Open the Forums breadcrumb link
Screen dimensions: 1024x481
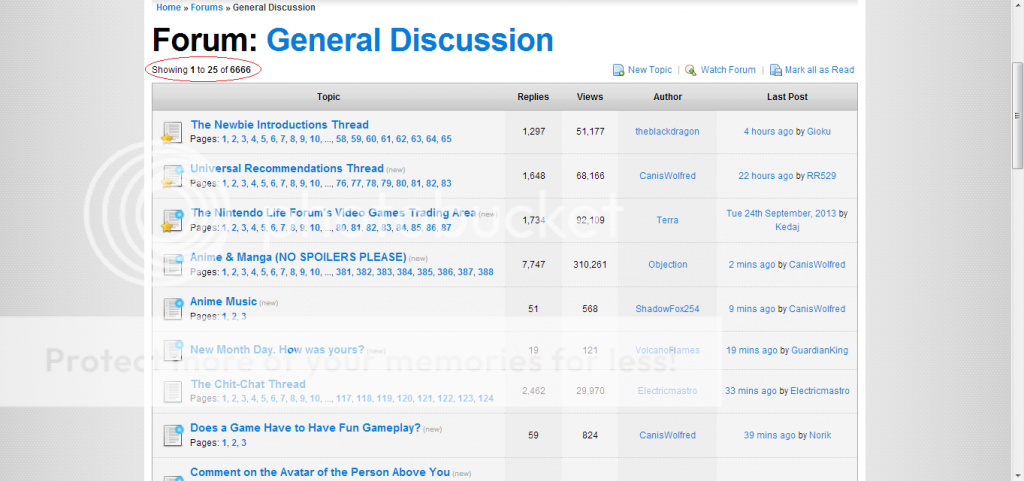pos(207,7)
